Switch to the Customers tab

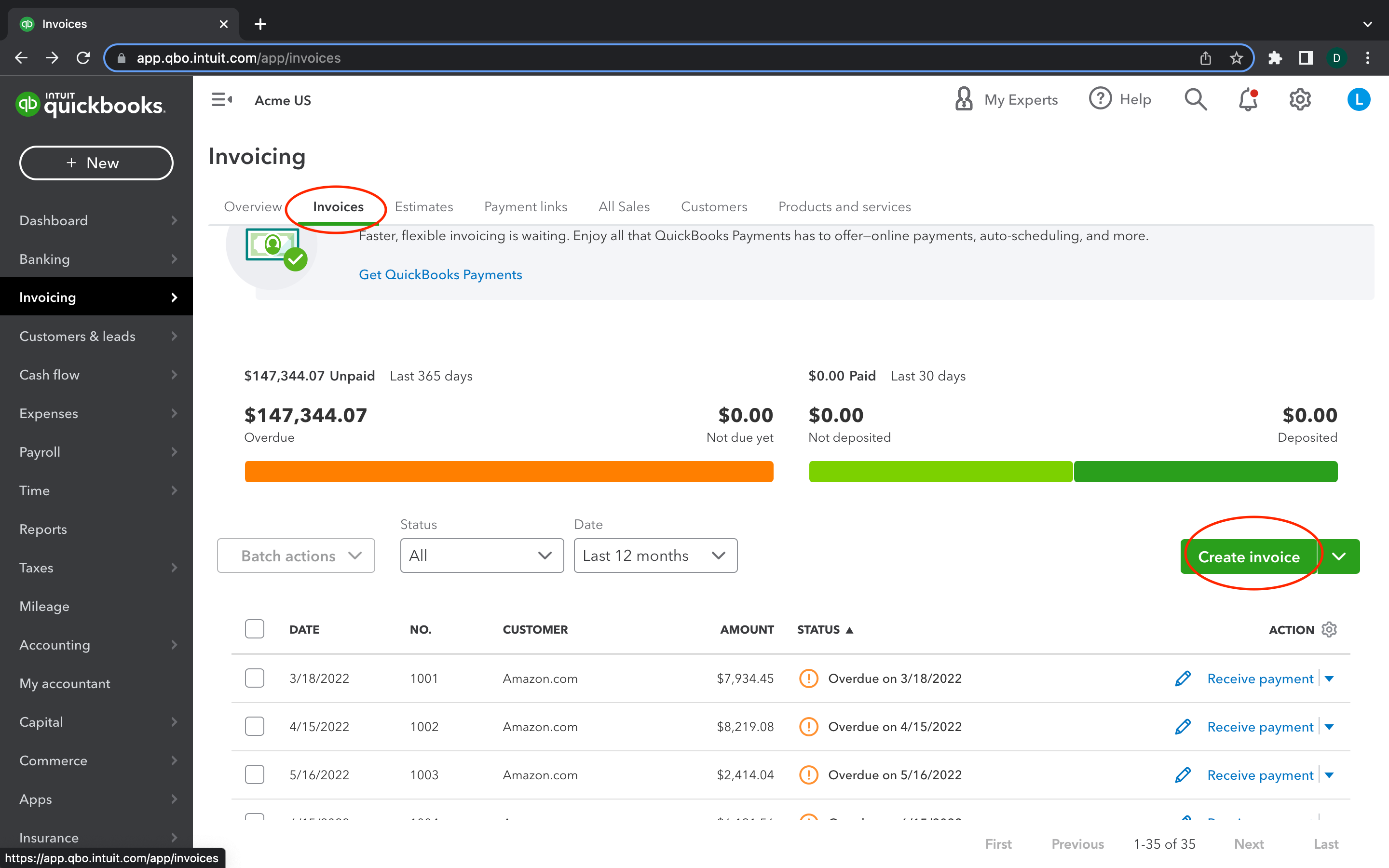713,207
